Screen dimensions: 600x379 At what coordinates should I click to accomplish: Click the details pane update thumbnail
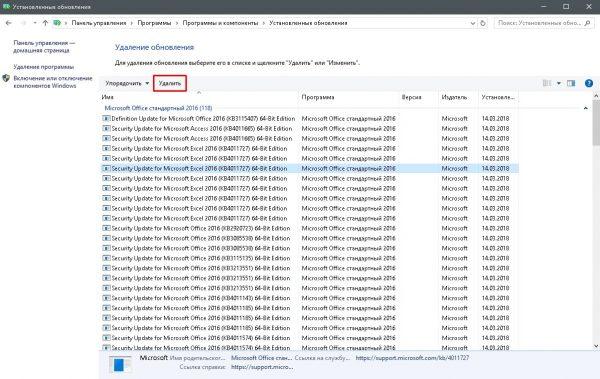119,364
